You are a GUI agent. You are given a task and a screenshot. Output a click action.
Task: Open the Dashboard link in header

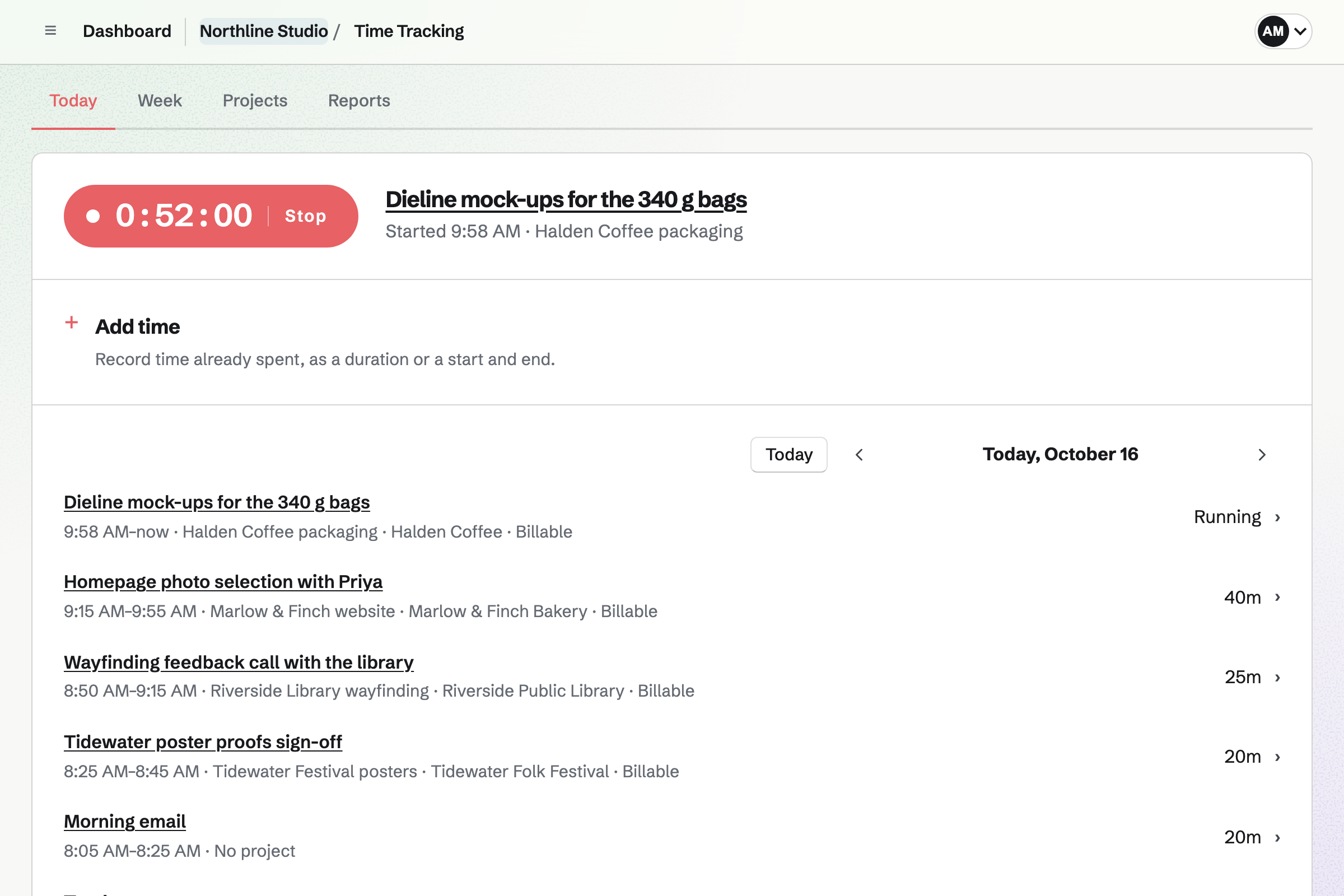point(127,31)
